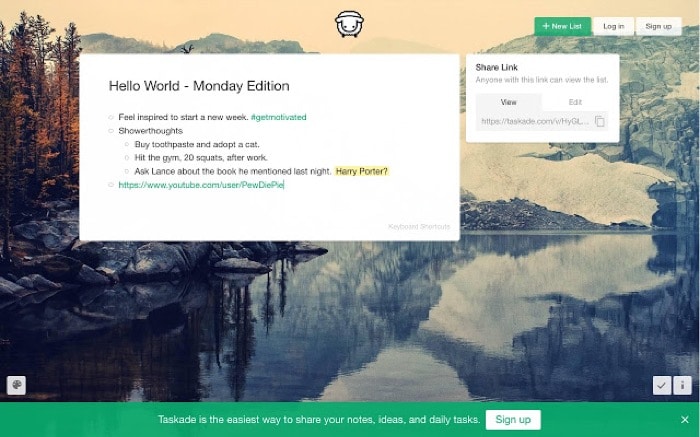Create a list with New List button
Viewport: 700px width, 437px height.
562,26
